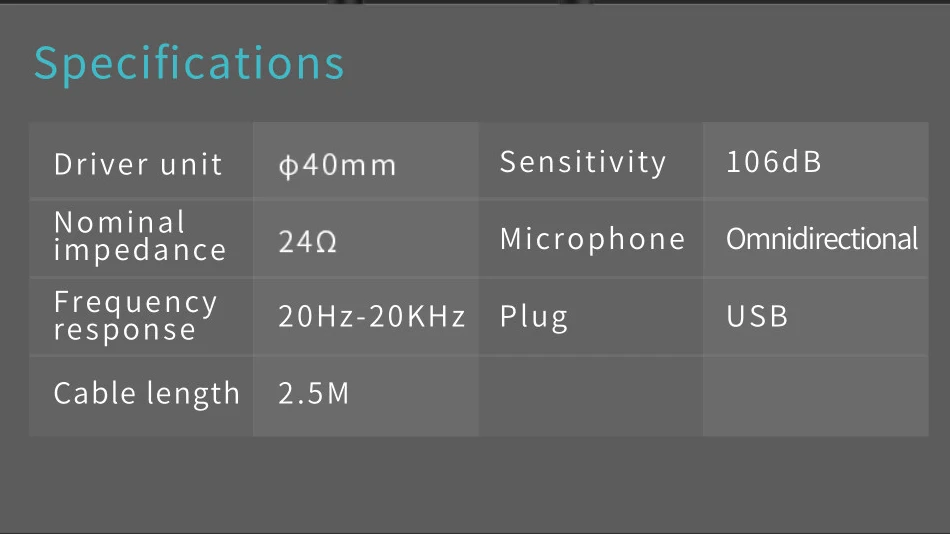The image size is (950, 534).
Task: Click the word response in Frequency response
Action: [x=124, y=331]
